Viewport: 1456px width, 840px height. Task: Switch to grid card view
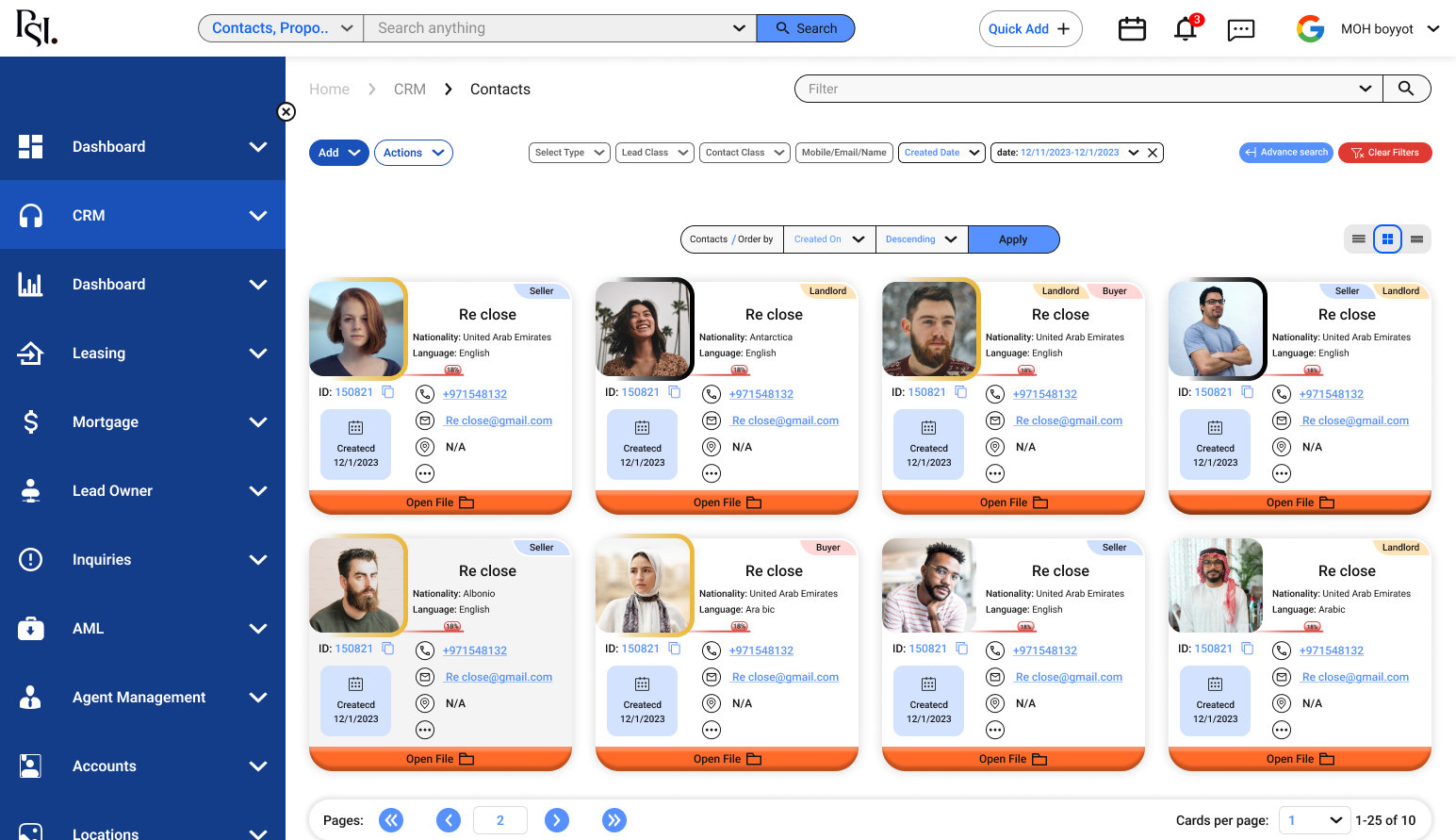(x=1387, y=239)
